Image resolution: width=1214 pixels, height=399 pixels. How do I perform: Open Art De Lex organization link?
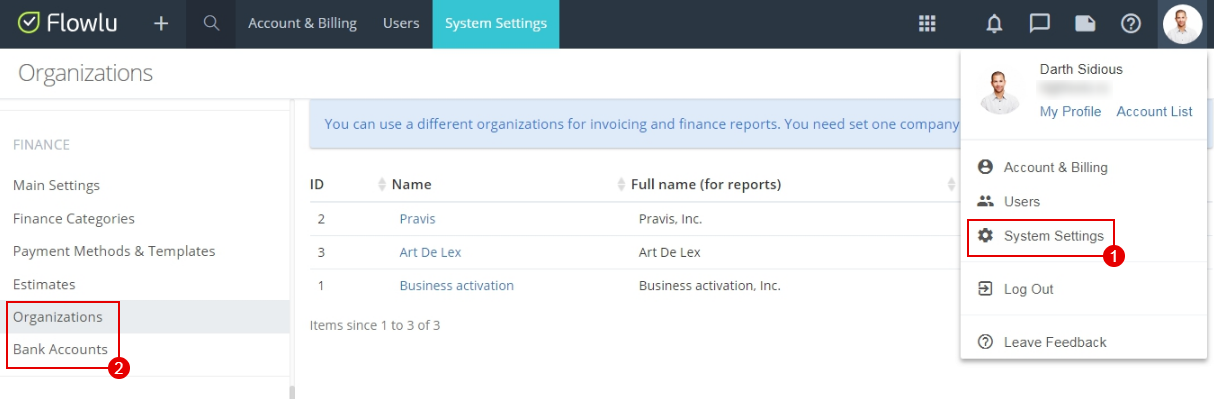(430, 252)
